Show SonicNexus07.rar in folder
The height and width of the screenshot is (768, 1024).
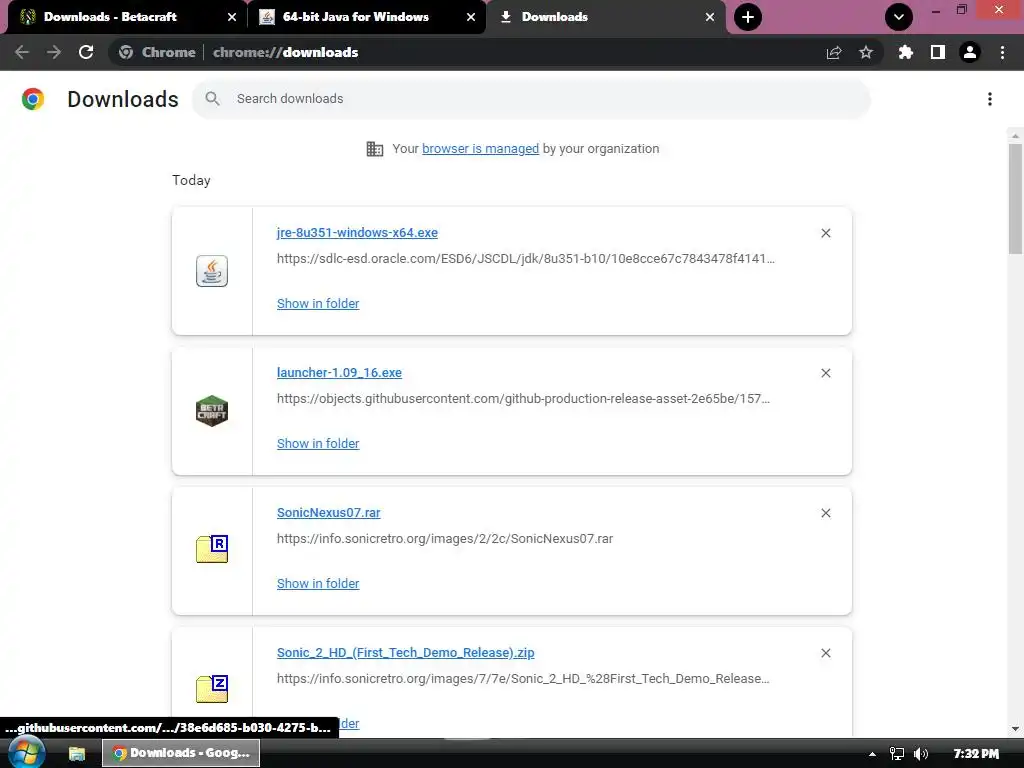point(318,584)
